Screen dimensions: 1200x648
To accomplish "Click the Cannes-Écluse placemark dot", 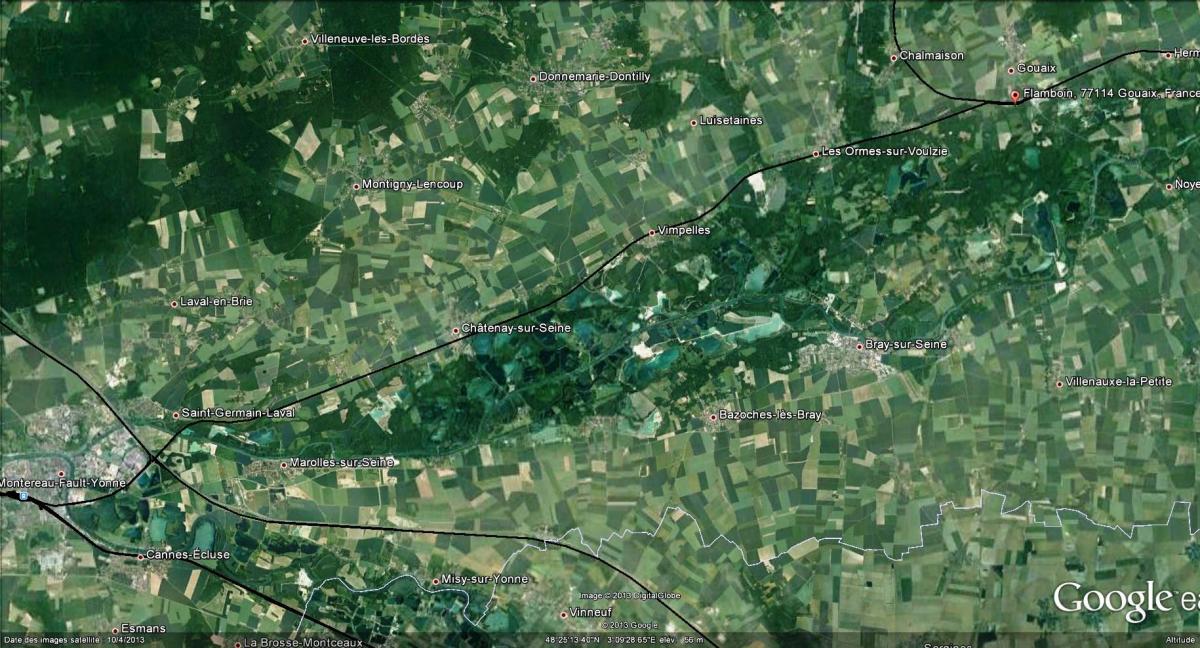I will 140,556.
